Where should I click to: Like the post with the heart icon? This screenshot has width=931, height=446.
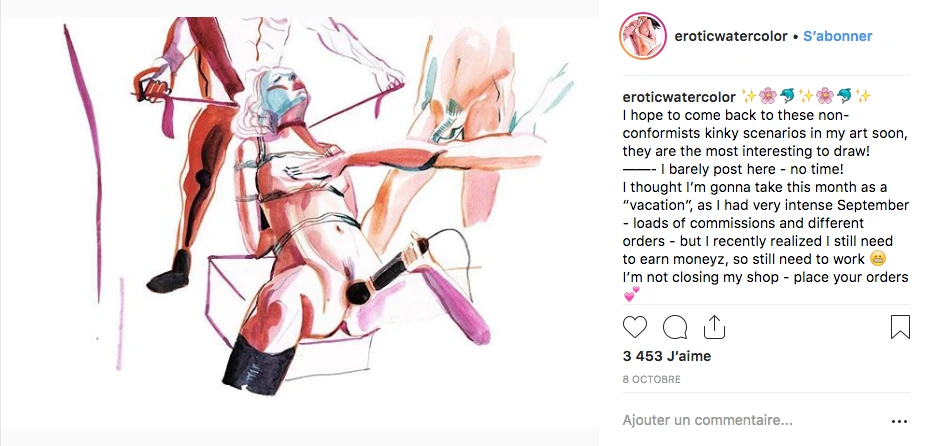pos(635,327)
